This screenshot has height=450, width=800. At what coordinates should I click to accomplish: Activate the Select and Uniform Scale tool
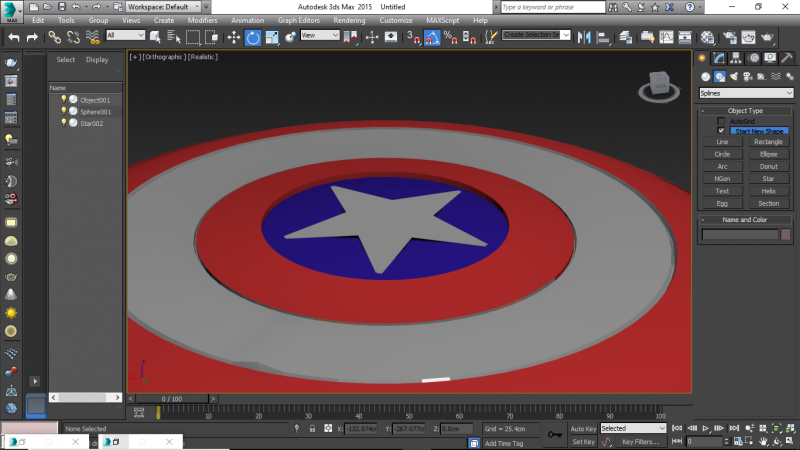(271, 37)
